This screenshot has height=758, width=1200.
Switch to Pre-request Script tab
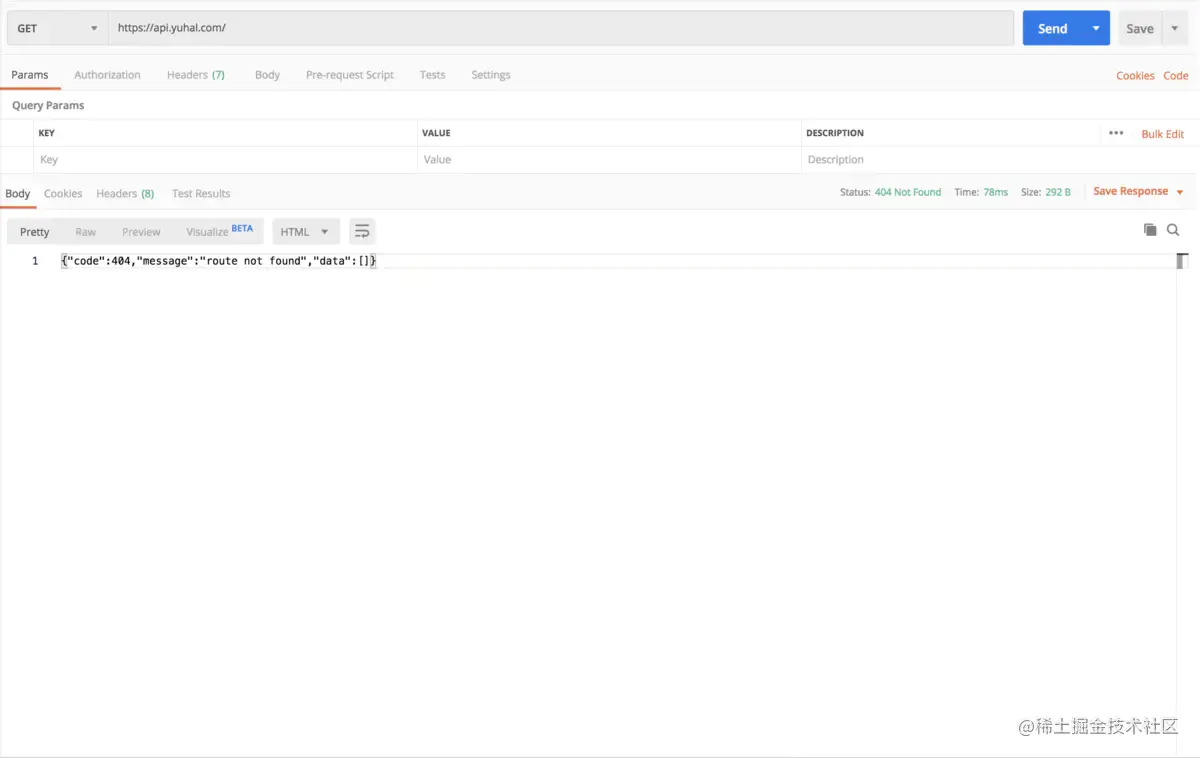(x=350, y=75)
